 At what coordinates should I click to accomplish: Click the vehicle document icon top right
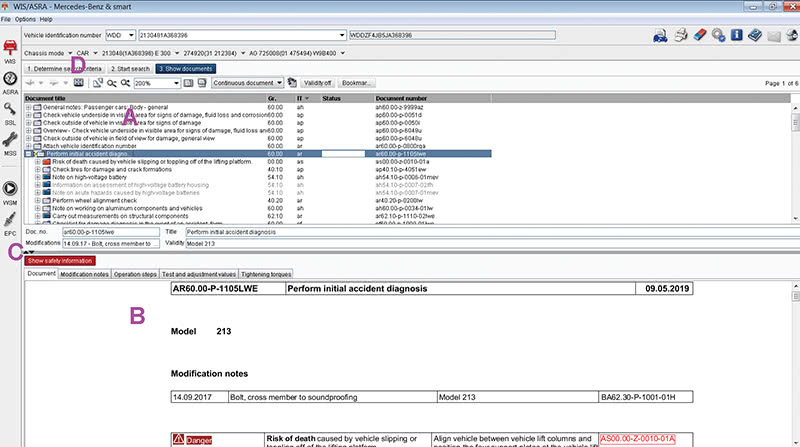click(x=660, y=35)
